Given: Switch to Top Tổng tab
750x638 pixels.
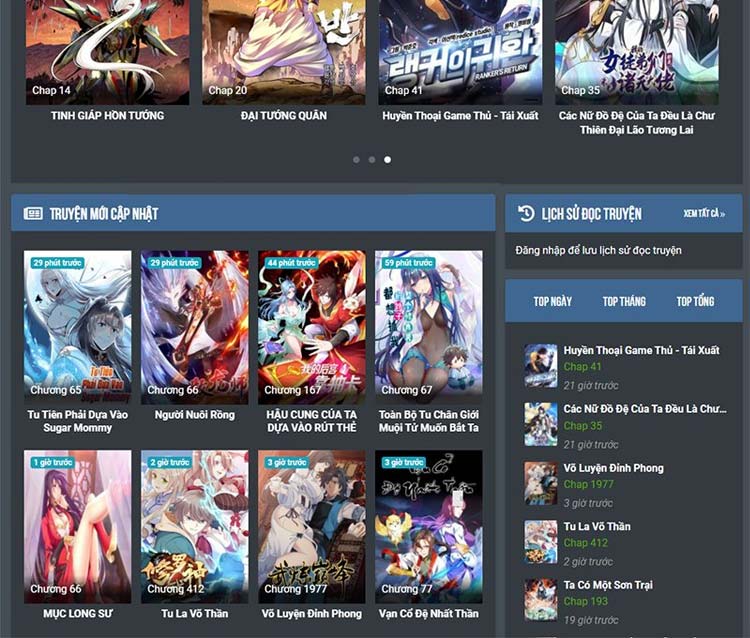Looking at the screenshot, I should 695,301.
